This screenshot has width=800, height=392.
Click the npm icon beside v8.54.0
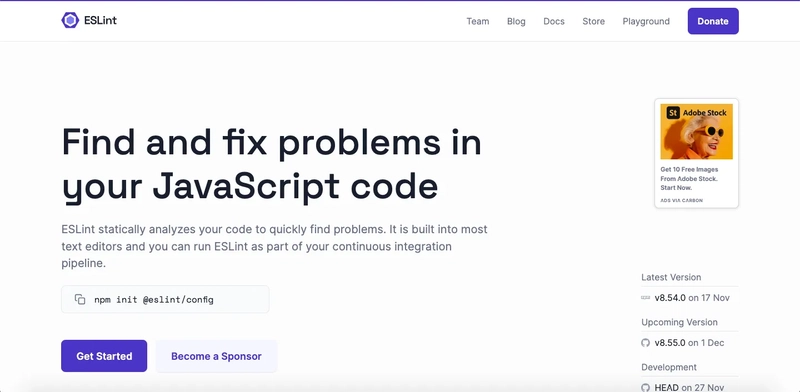coord(645,298)
